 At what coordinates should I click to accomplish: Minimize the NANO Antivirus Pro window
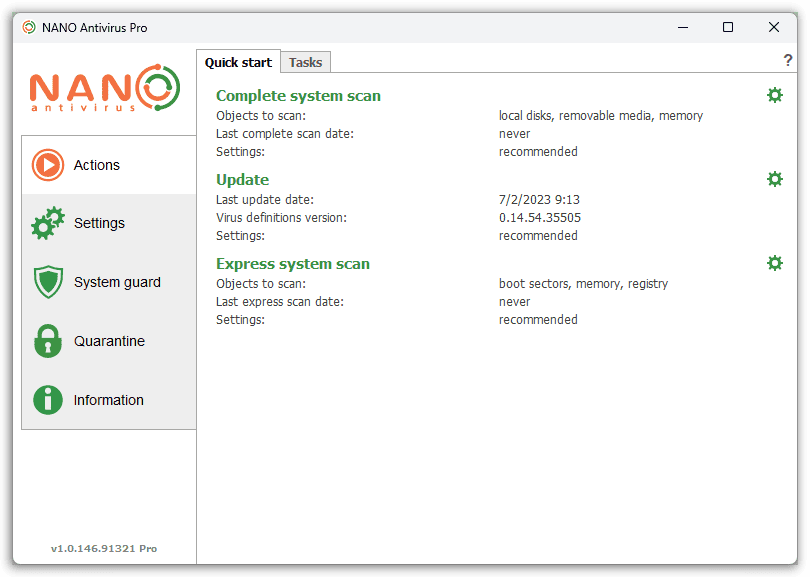(x=683, y=27)
